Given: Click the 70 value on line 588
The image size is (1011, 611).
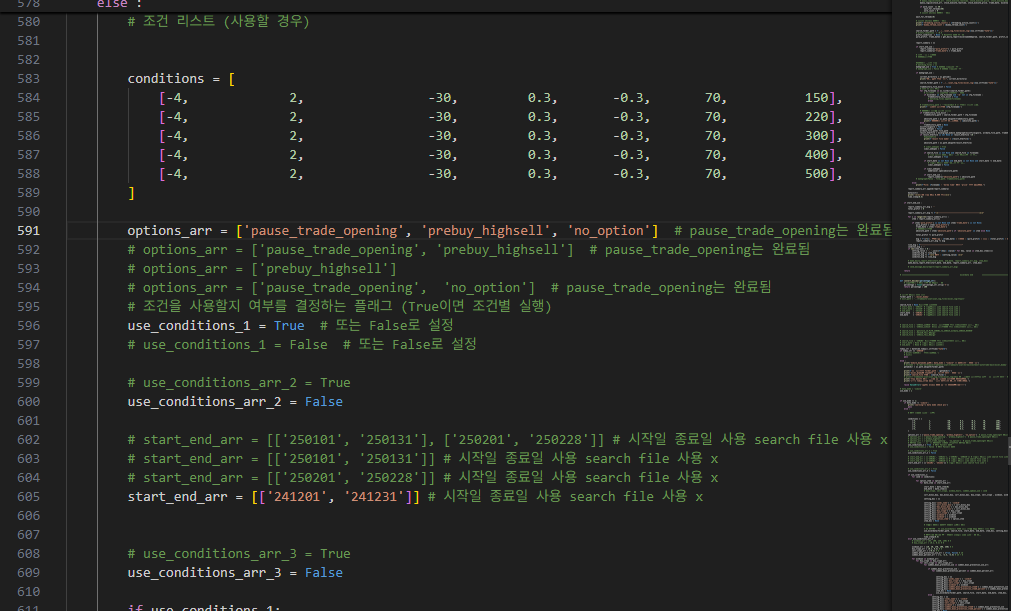Looking at the screenshot, I should click(712, 173).
